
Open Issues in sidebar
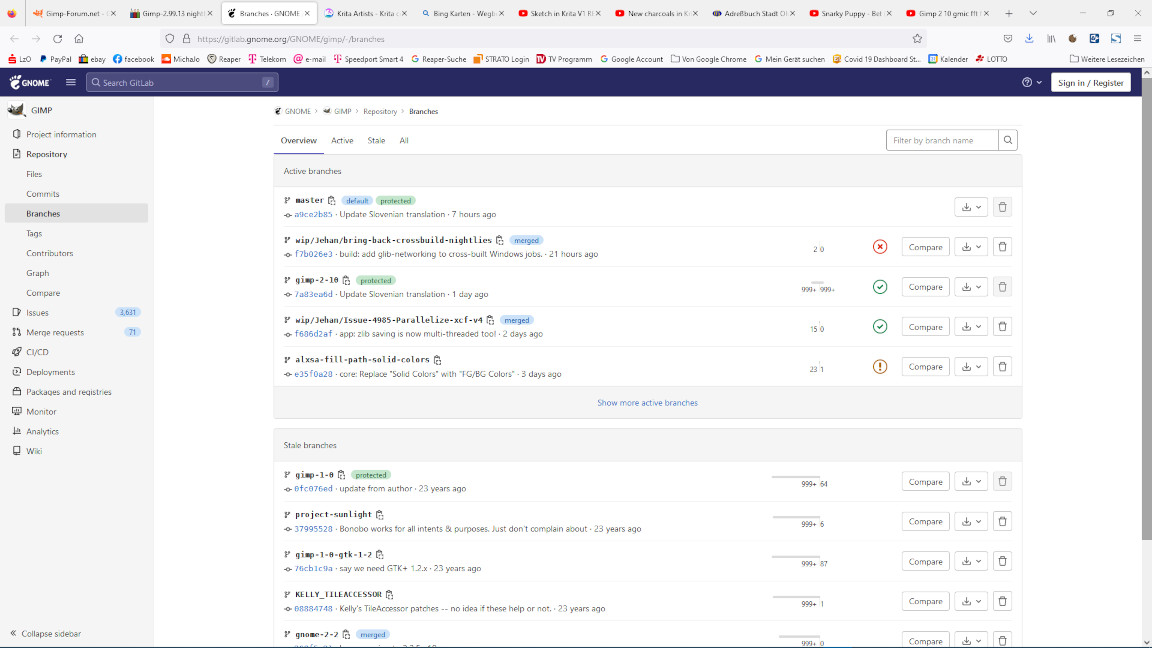pyautogui.click(x=76, y=313)
